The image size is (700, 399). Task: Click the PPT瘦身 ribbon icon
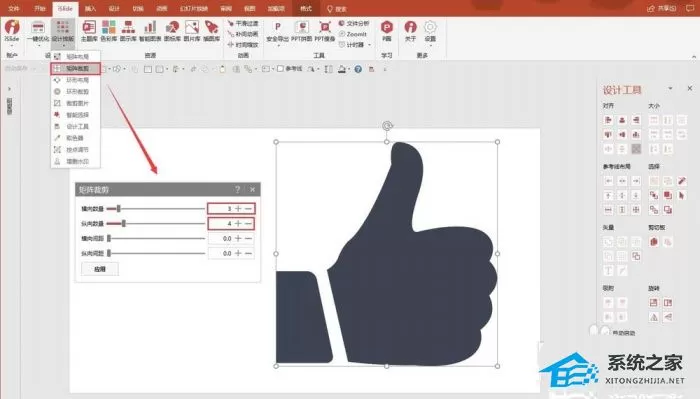pos(325,31)
